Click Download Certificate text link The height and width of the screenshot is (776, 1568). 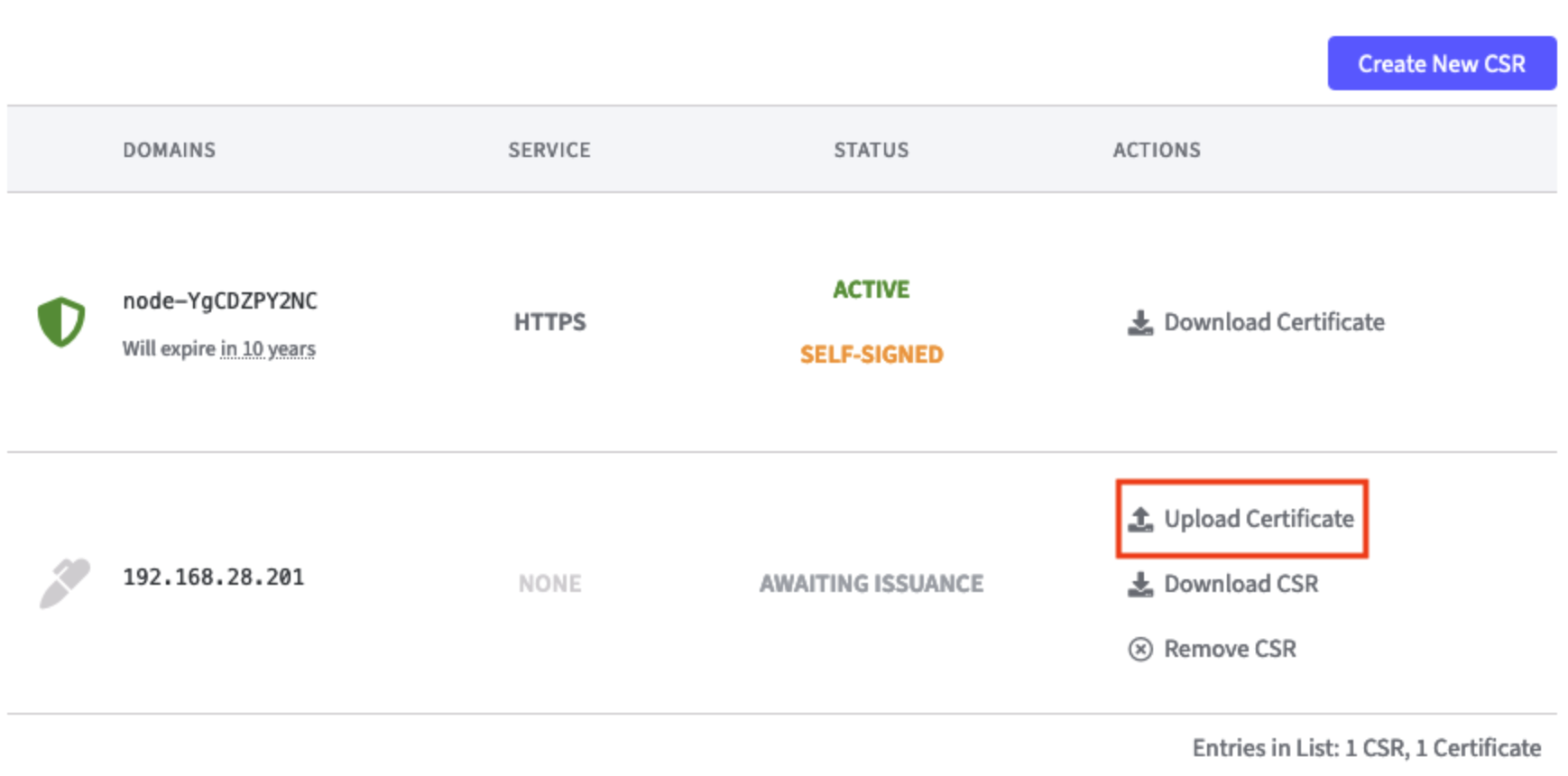click(x=1274, y=322)
